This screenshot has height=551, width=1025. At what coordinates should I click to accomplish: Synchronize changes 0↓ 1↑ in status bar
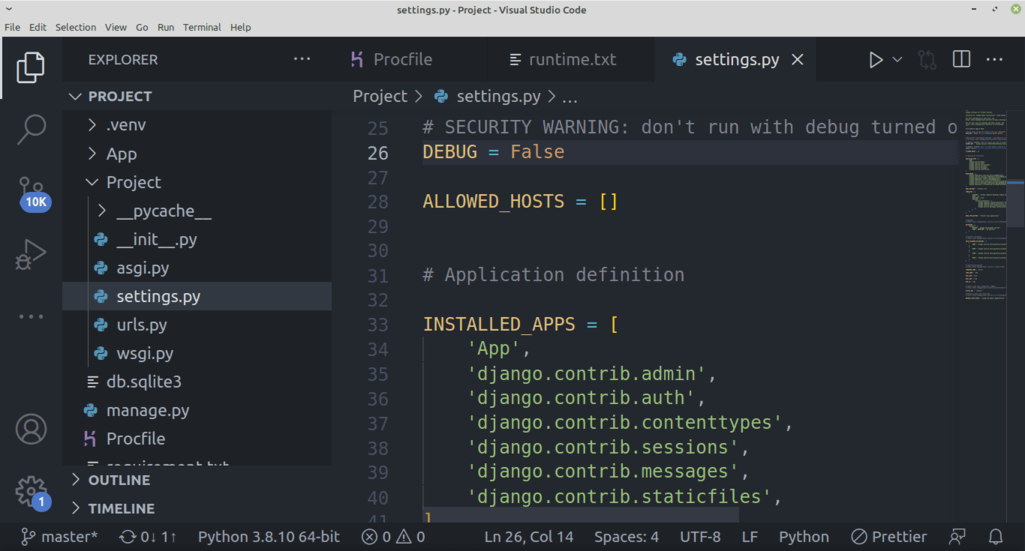(x=148, y=537)
